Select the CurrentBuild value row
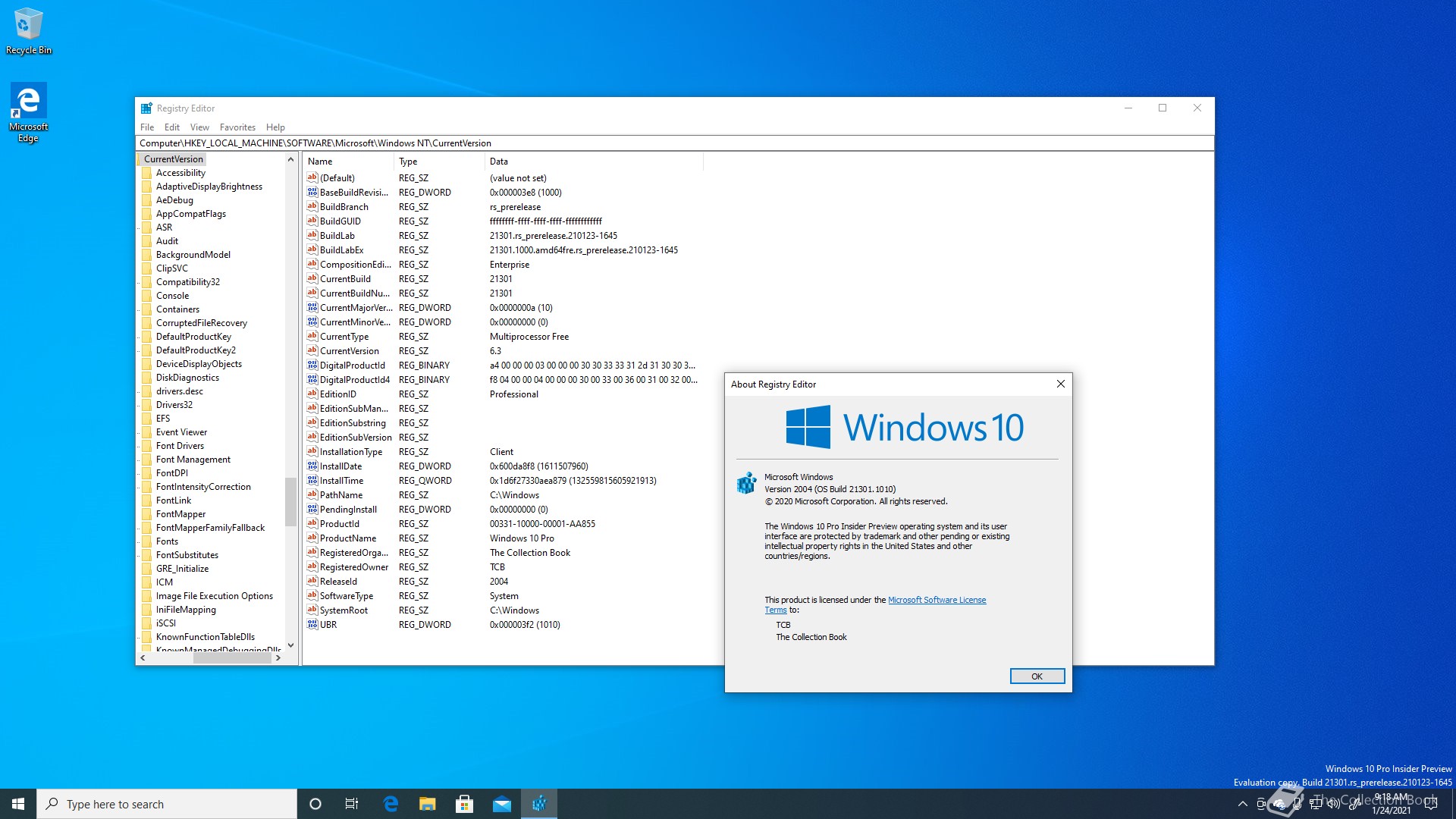1456x819 pixels. point(504,278)
